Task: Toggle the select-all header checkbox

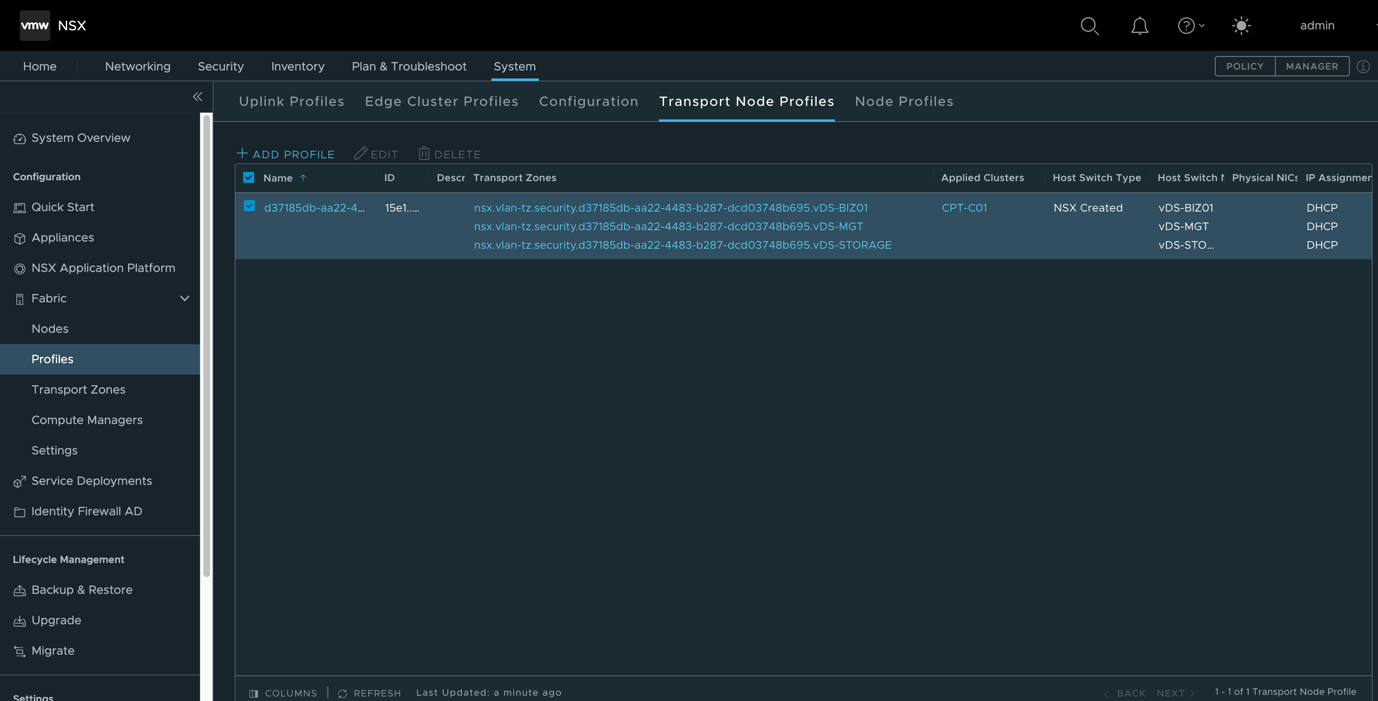Action: [249, 178]
